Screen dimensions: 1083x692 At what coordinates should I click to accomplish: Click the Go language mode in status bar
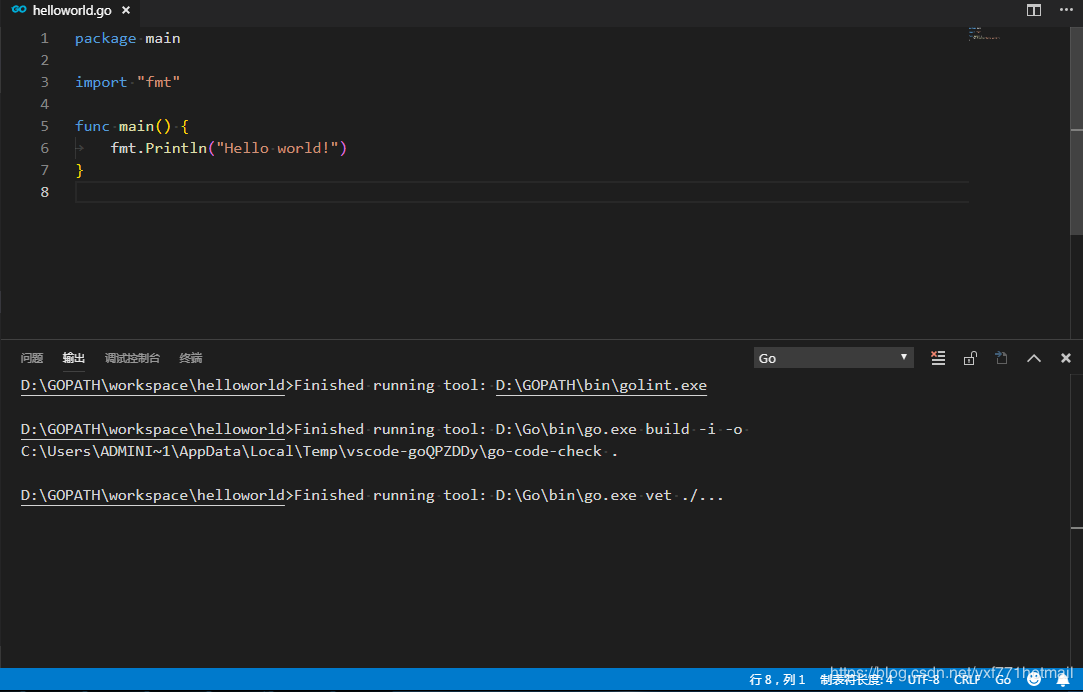[x=1003, y=680]
